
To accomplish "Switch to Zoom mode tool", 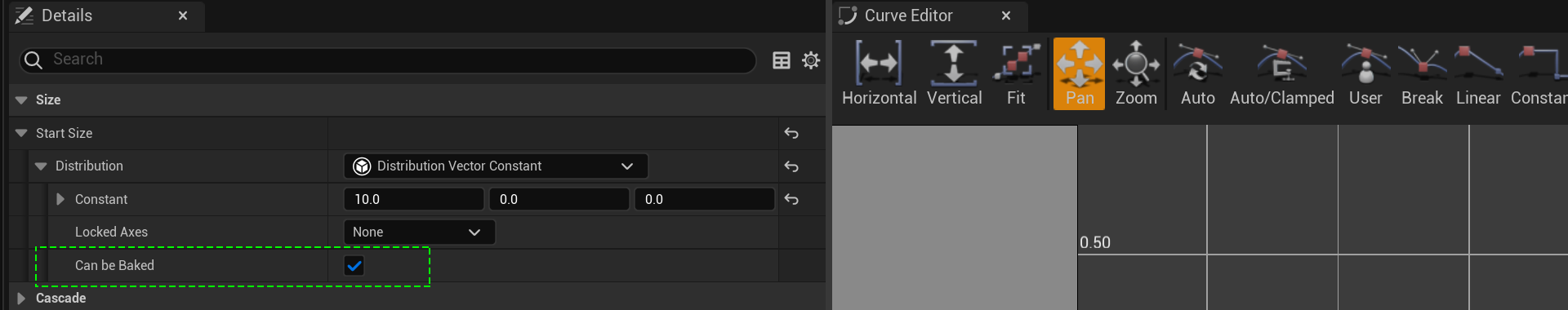I will click(1136, 73).
